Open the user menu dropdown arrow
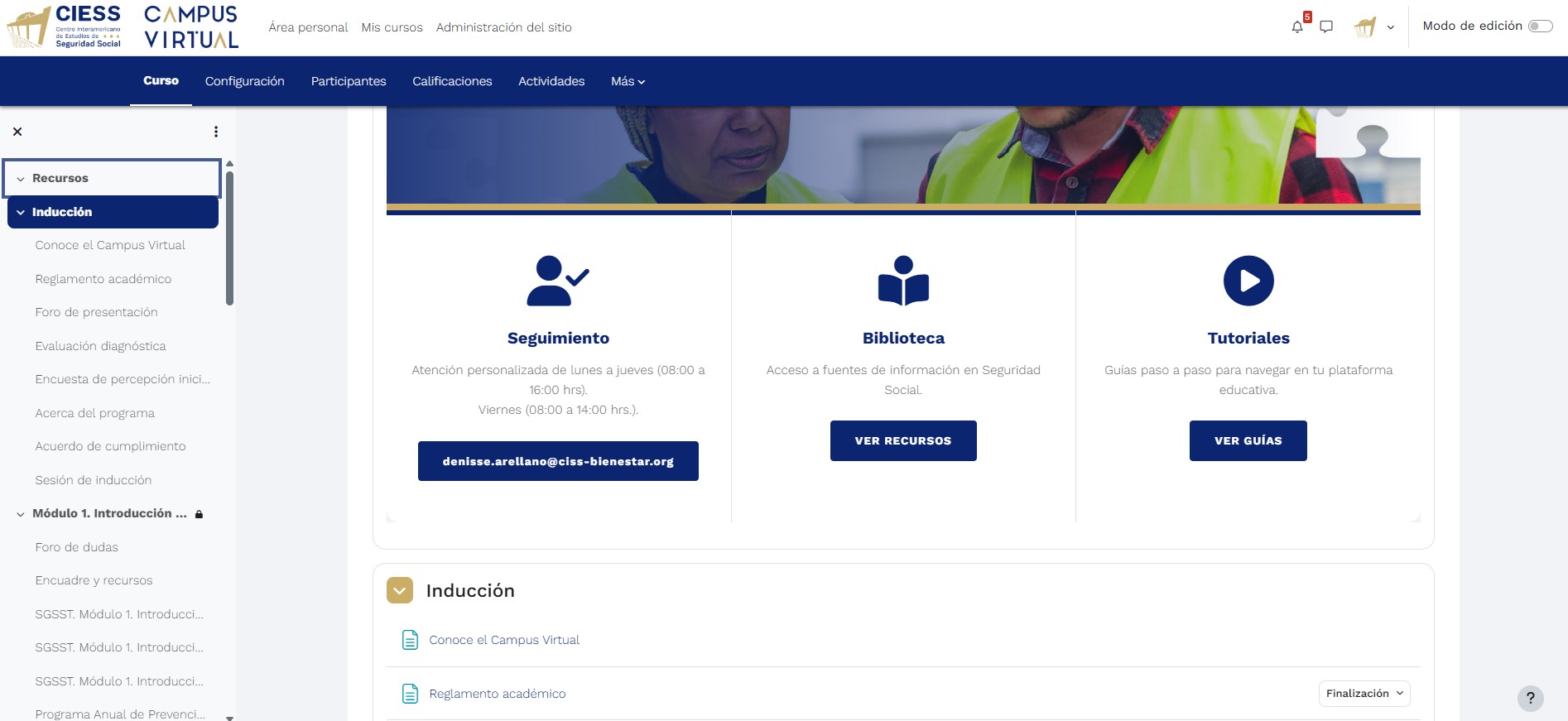 click(x=1391, y=27)
